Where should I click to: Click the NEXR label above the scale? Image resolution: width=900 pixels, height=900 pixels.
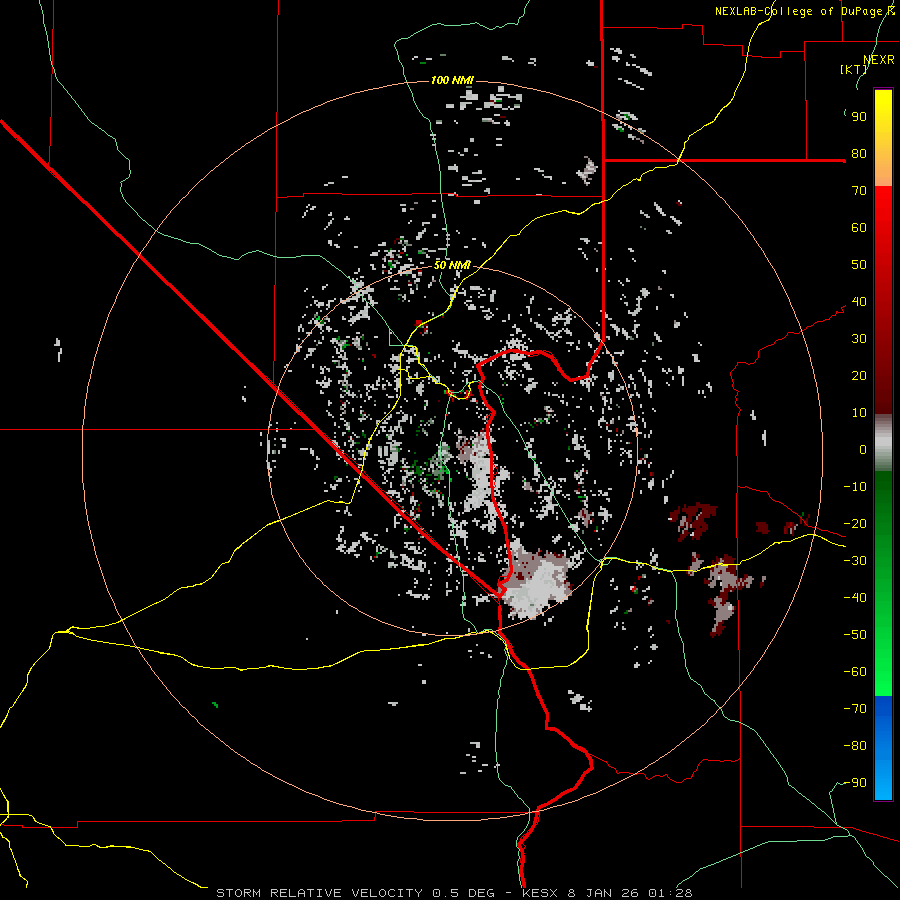tap(879, 60)
